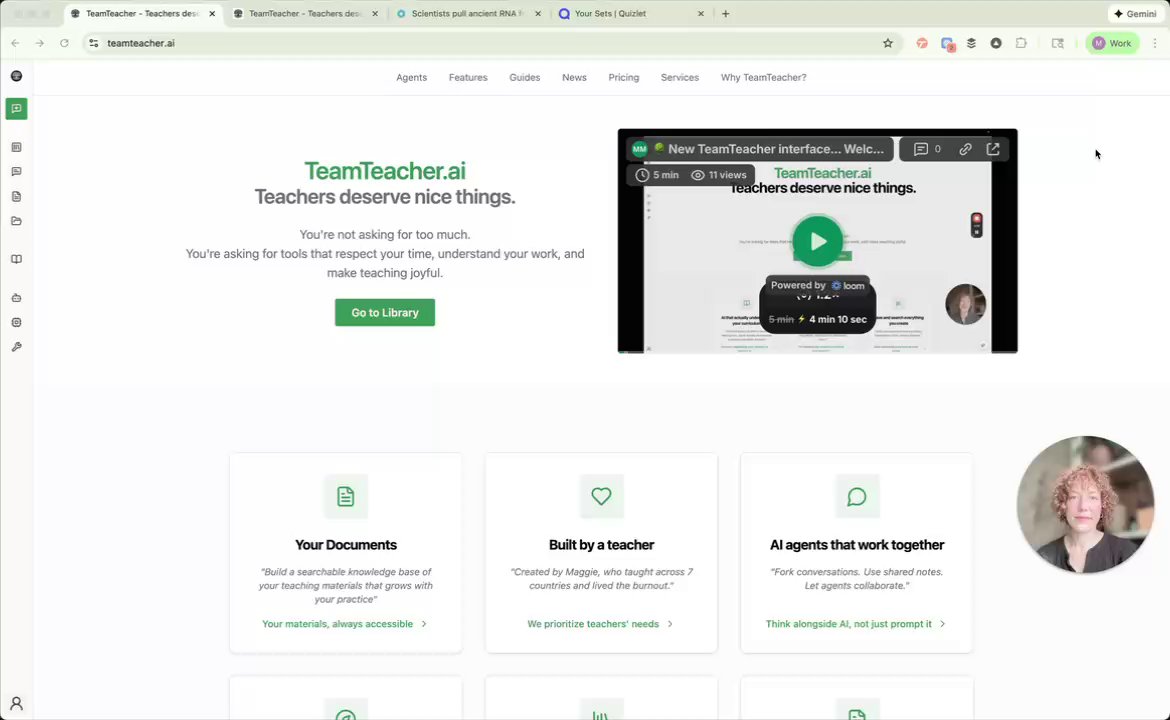Click the blue extension icon with red badge

(948, 44)
